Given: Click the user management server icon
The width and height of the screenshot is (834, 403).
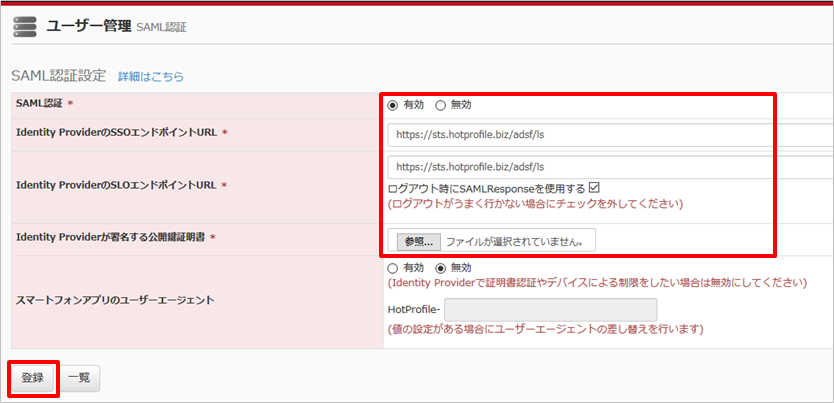Looking at the screenshot, I should (24, 26).
